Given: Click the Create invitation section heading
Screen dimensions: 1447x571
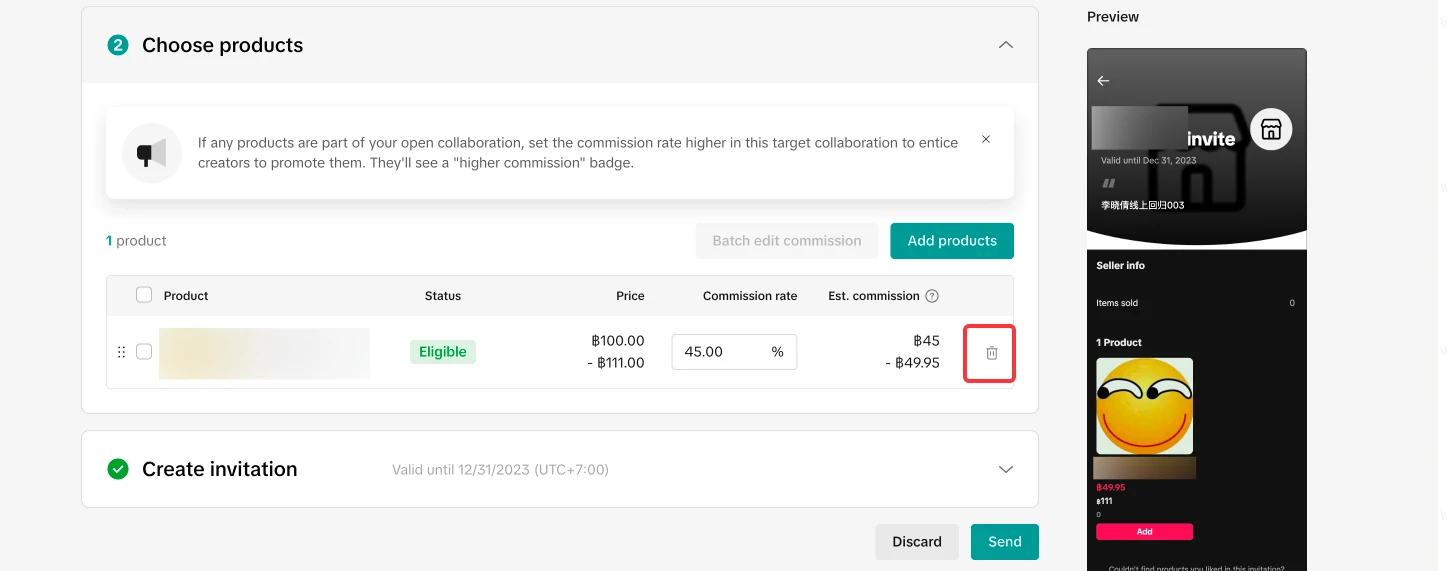Looking at the screenshot, I should coord(219,469).
